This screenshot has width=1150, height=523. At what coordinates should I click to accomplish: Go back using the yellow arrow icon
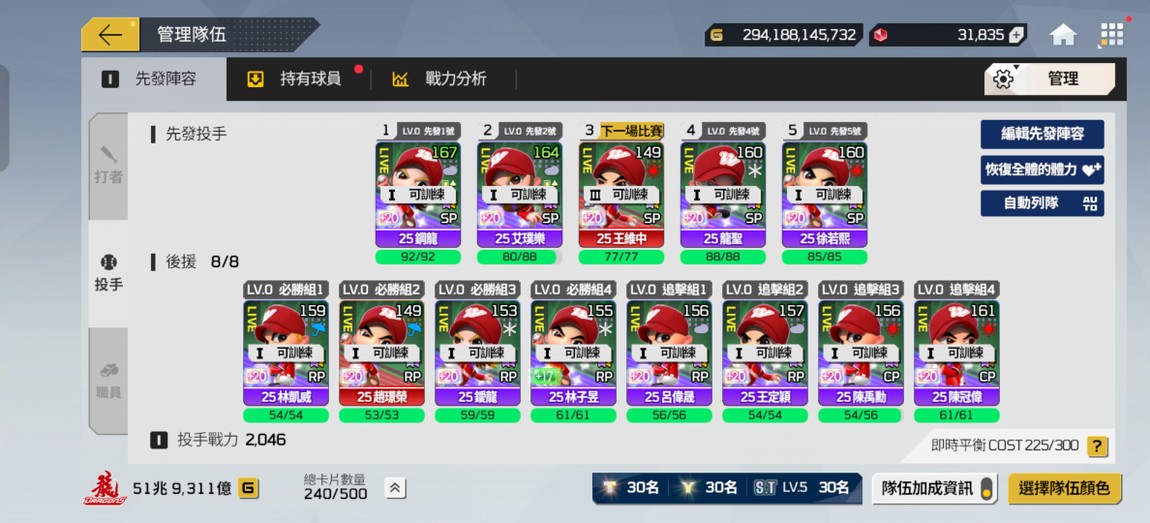tap(110, 34)
